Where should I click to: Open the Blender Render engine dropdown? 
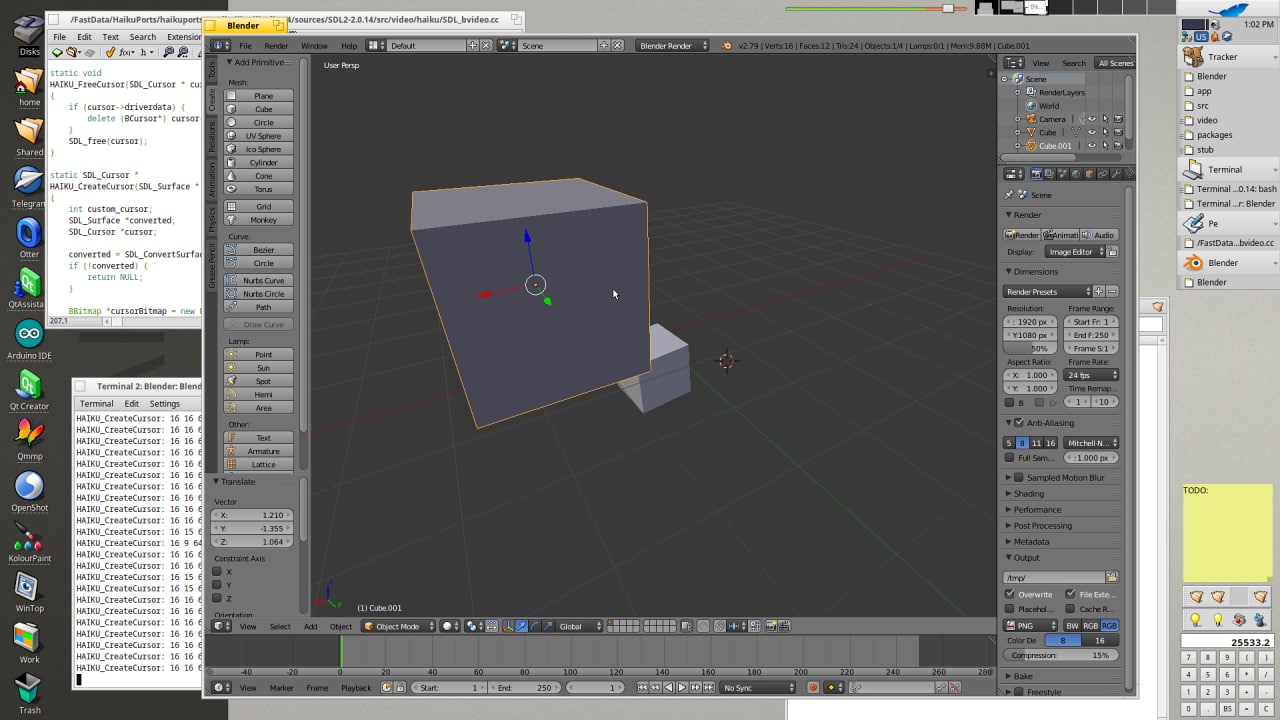pyautogui.click(x=672, y=46)
